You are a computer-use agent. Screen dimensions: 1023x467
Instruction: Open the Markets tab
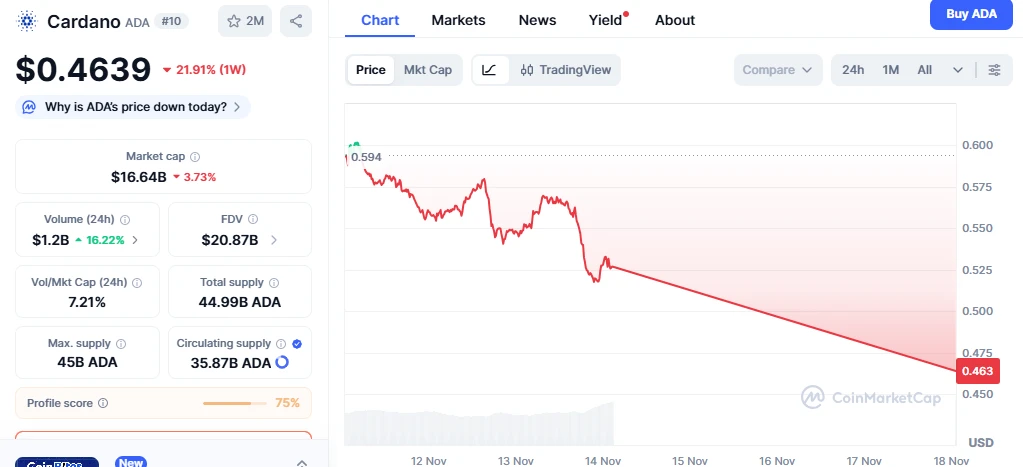pos(458,20)
